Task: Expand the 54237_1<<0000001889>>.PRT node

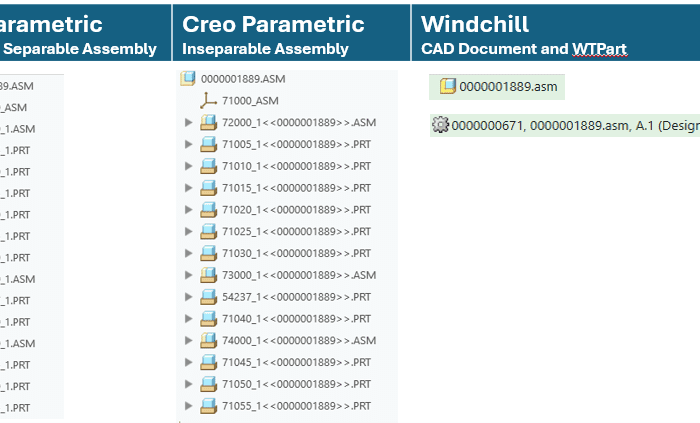Action: tap(188, 297)
